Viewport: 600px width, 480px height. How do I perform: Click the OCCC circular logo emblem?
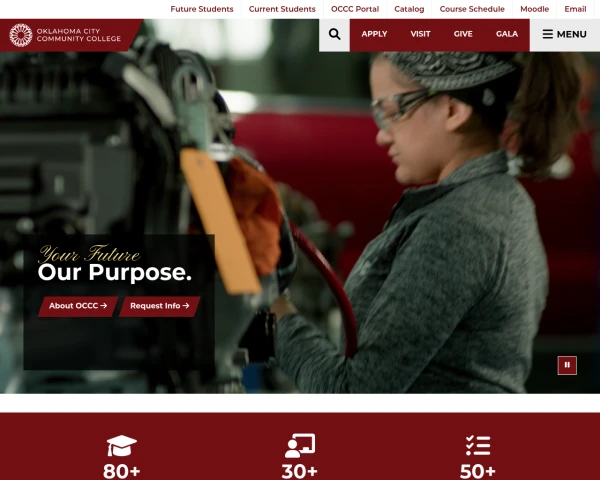click(x=21, y=35)
